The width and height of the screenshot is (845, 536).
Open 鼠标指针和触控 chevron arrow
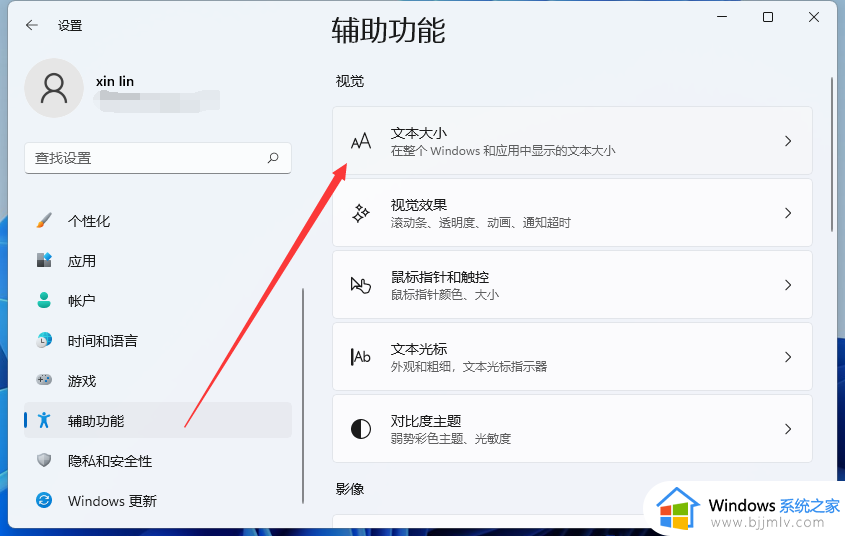tap(788, 285)
